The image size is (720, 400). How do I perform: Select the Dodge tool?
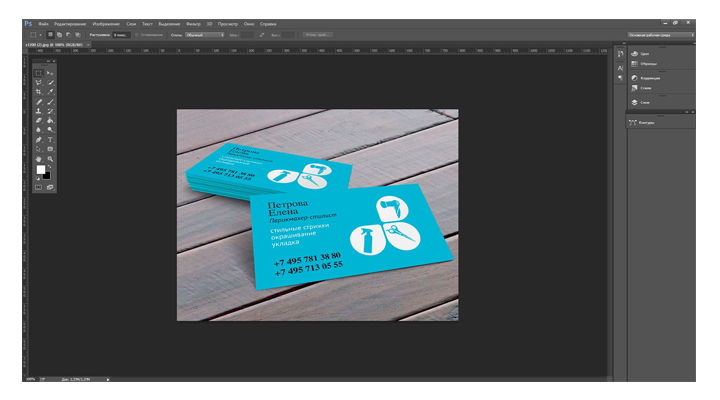click(x=50, y=130)
